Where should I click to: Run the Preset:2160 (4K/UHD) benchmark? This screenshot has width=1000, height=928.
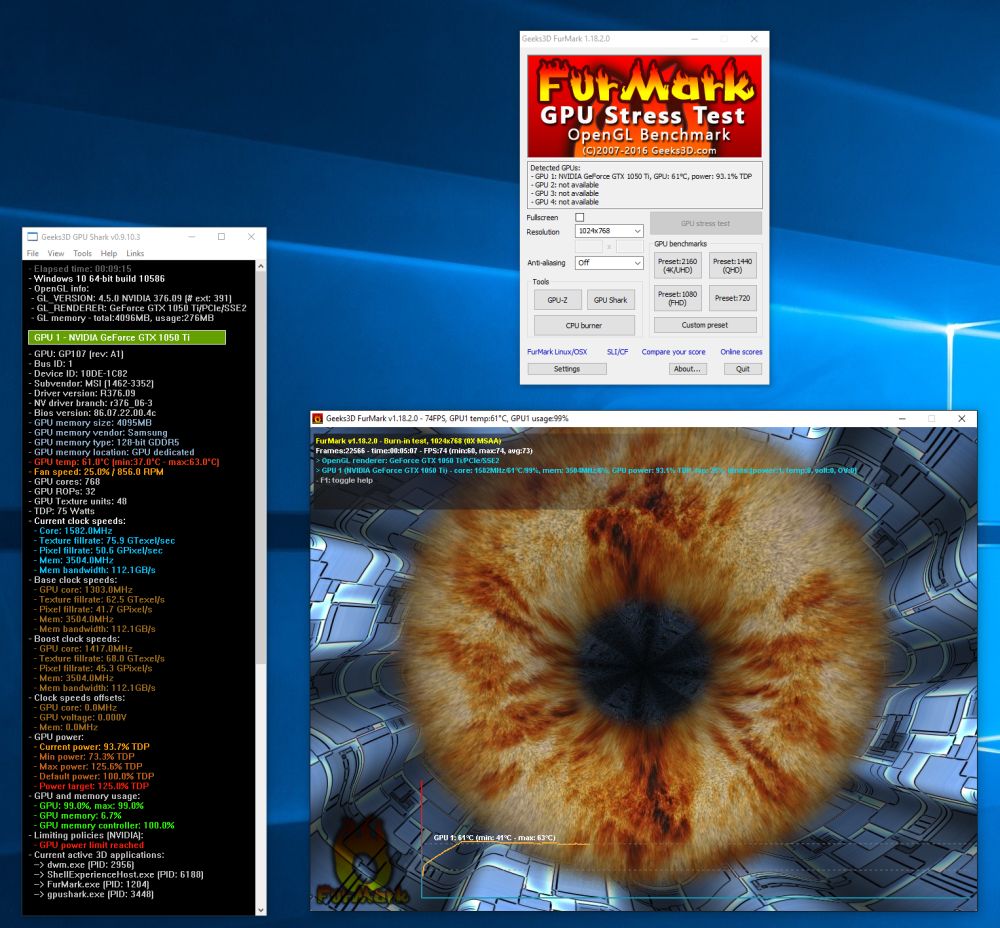point(677,265)
